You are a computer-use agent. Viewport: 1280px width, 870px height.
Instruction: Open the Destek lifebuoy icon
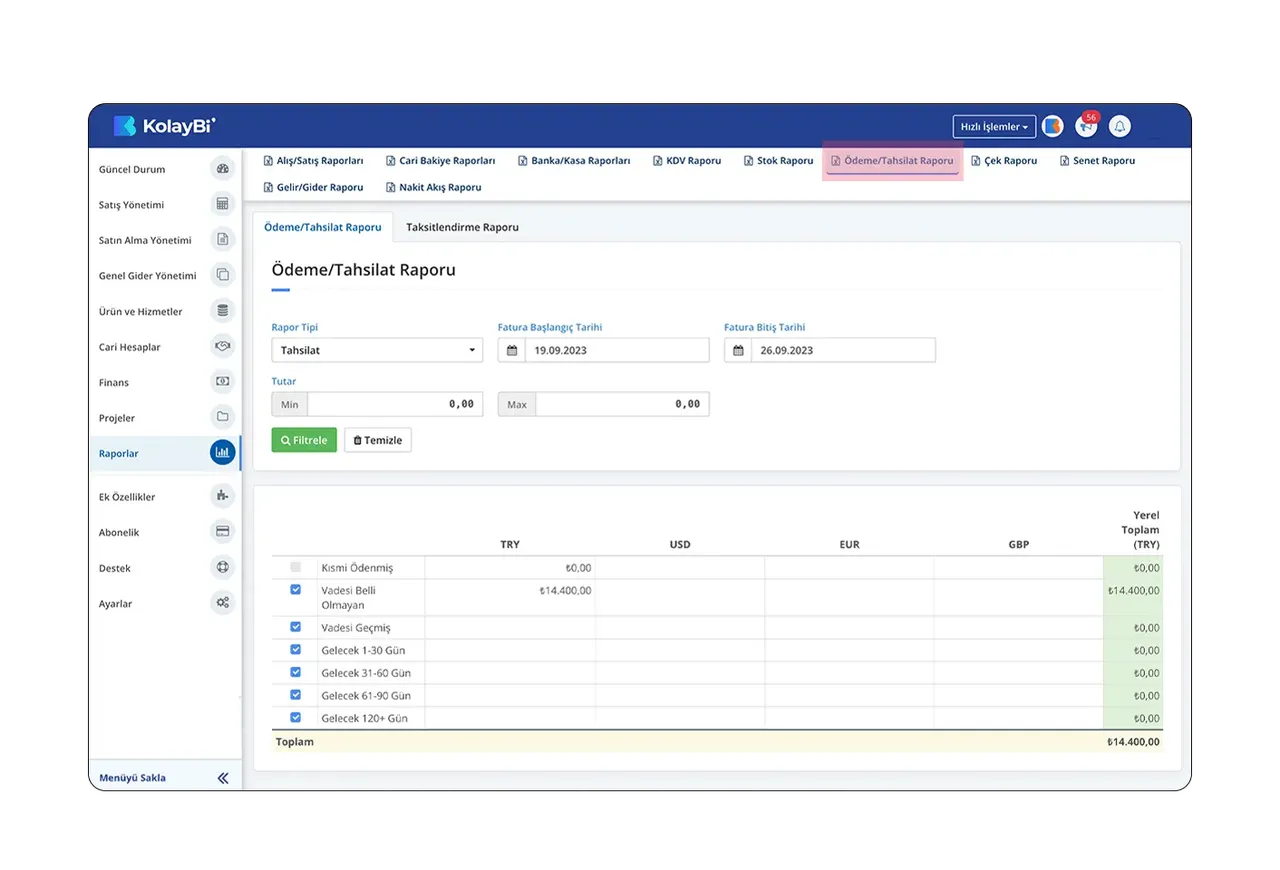tap(222, 567)
